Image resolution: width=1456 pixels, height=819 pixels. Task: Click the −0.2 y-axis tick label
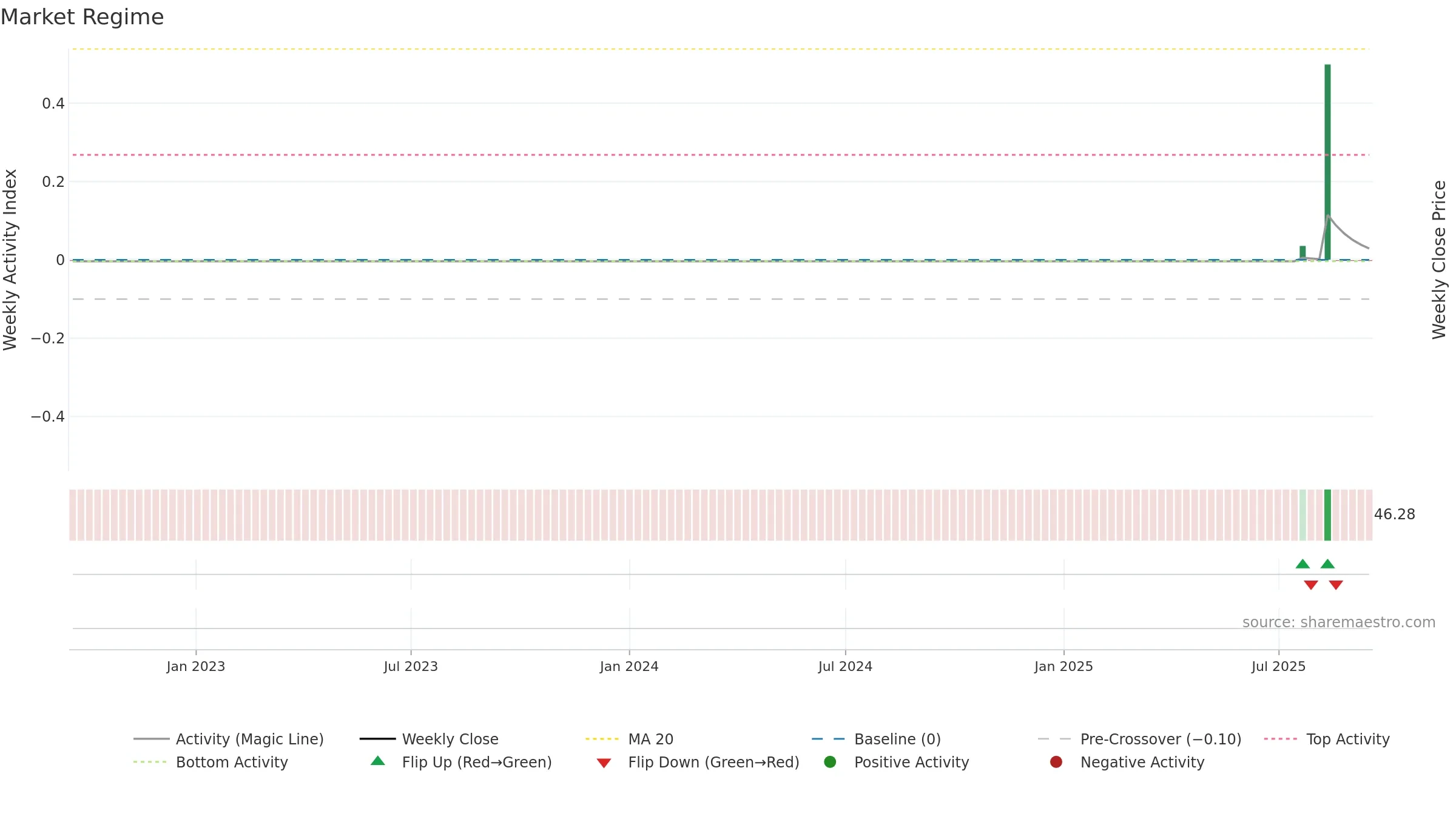[47, 339]
